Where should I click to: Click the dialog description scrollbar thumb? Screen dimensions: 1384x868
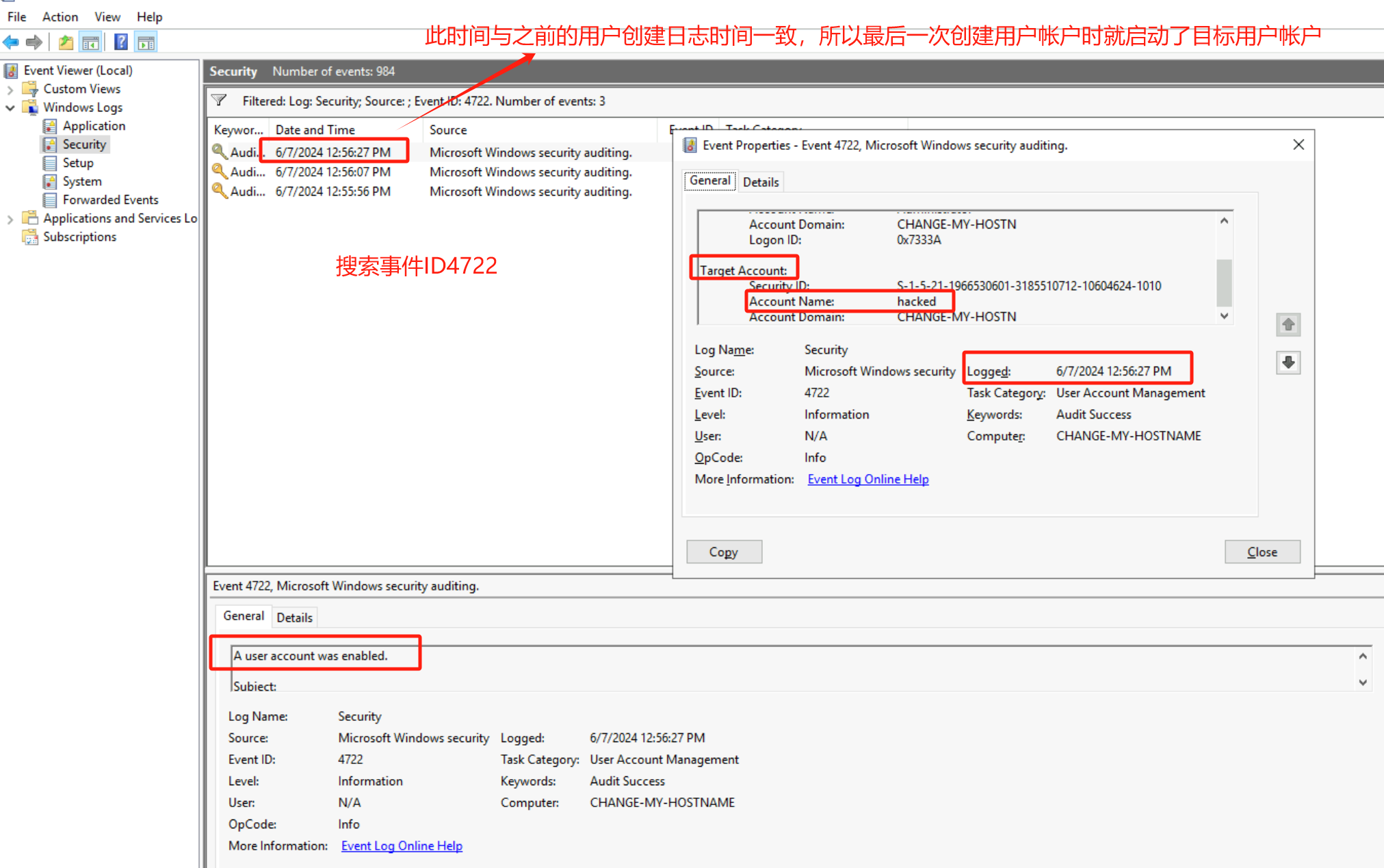click(x=1223, y=282)
